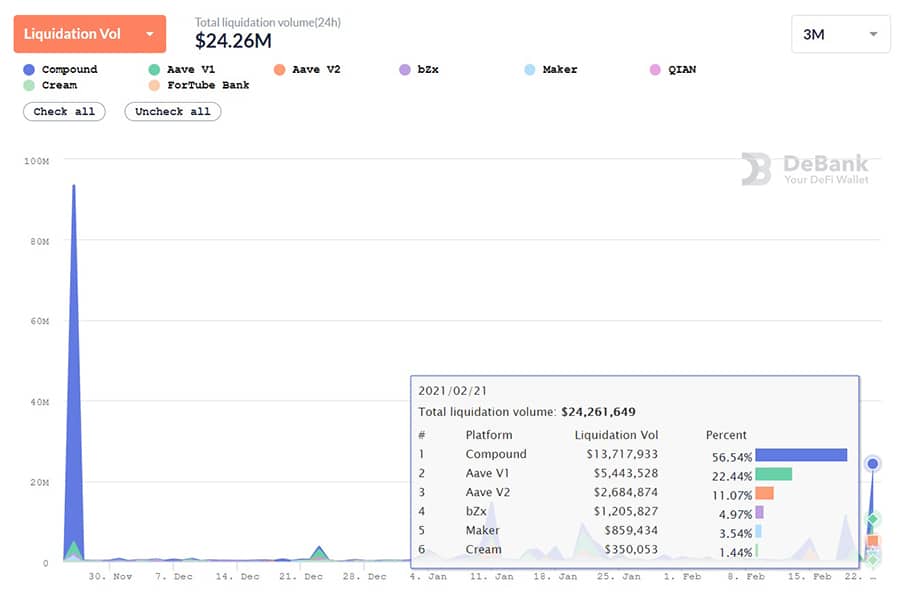Screen dimensions: 900x597
Task: Click the blue Compound percent bar
Action: tap(801, 455)
